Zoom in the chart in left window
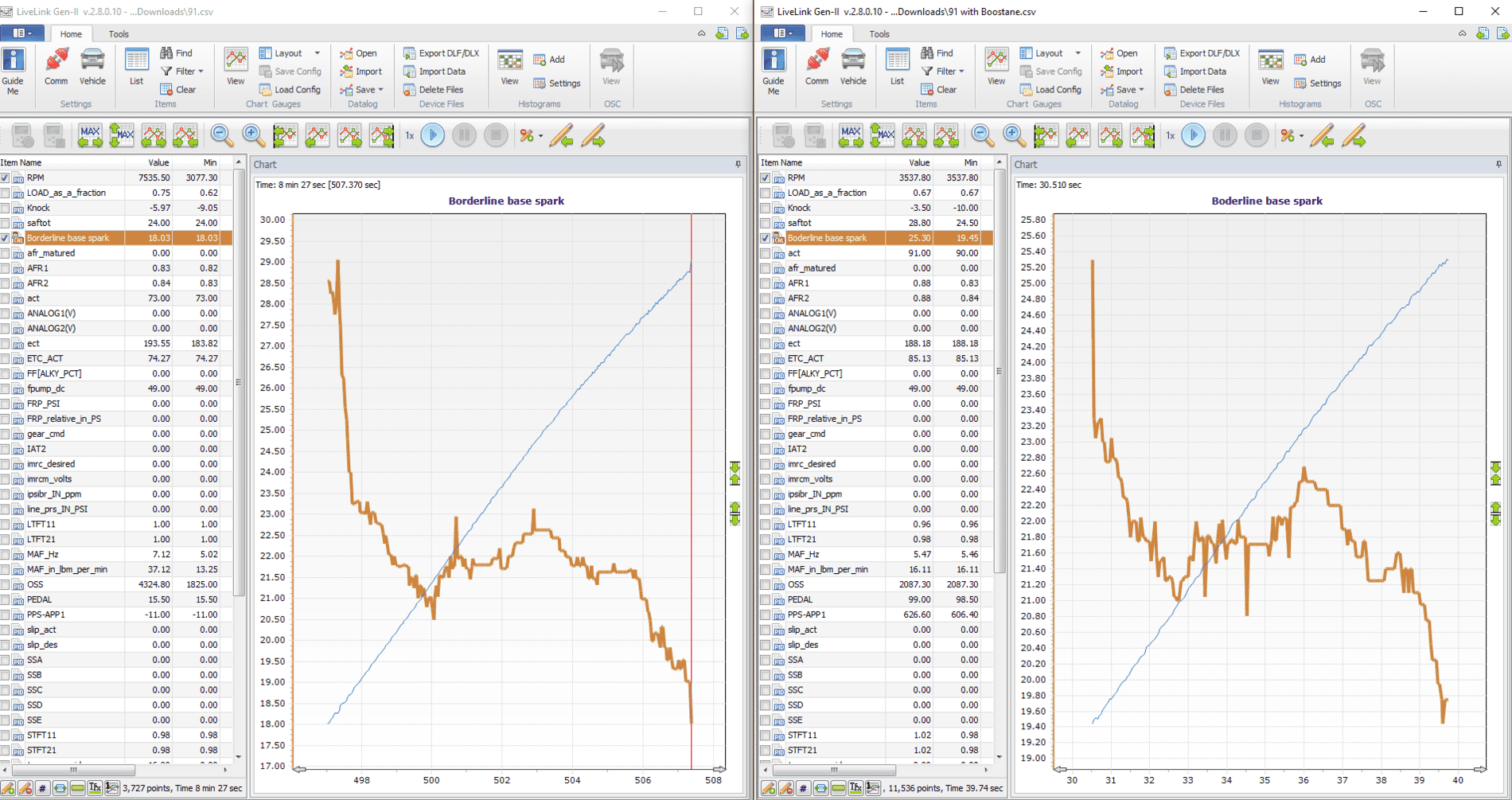Image resolution: width=1512 pixels, height=800 pixels. (x=254, y=135)
